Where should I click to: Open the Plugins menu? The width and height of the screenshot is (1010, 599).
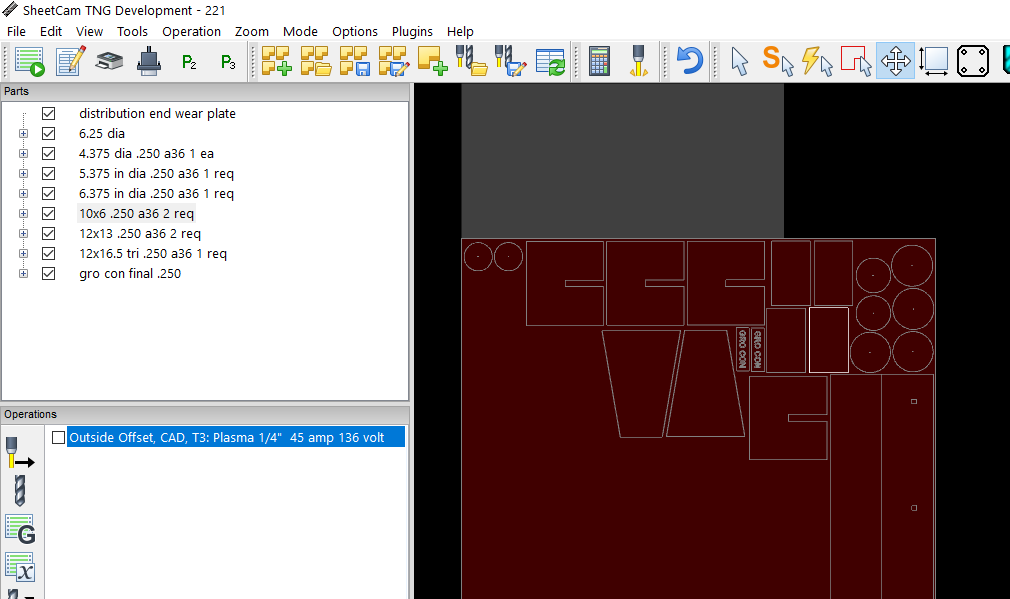coord(412,31)
